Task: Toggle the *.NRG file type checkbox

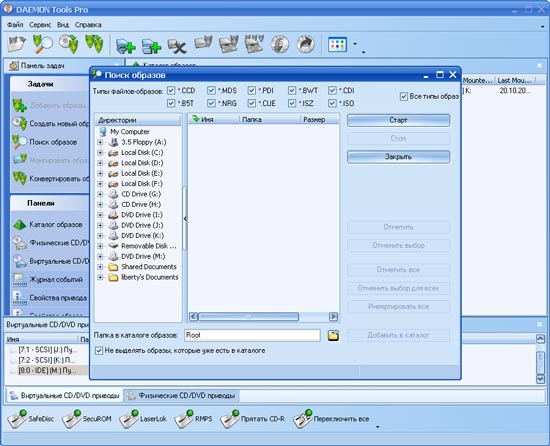Action: (x=211, y=103)
